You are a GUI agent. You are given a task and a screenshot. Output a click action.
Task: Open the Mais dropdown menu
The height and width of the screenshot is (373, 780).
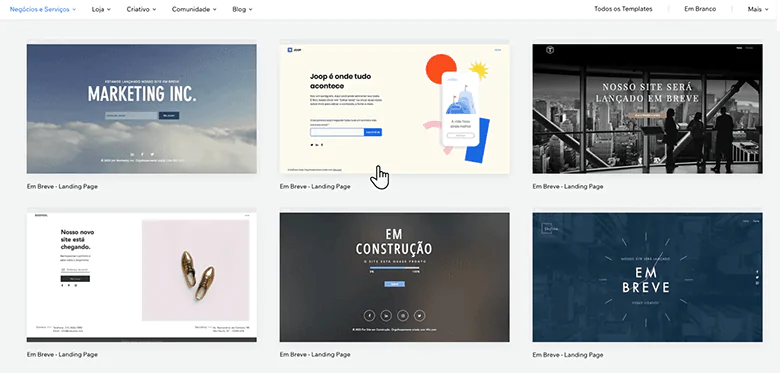point(758,9)
